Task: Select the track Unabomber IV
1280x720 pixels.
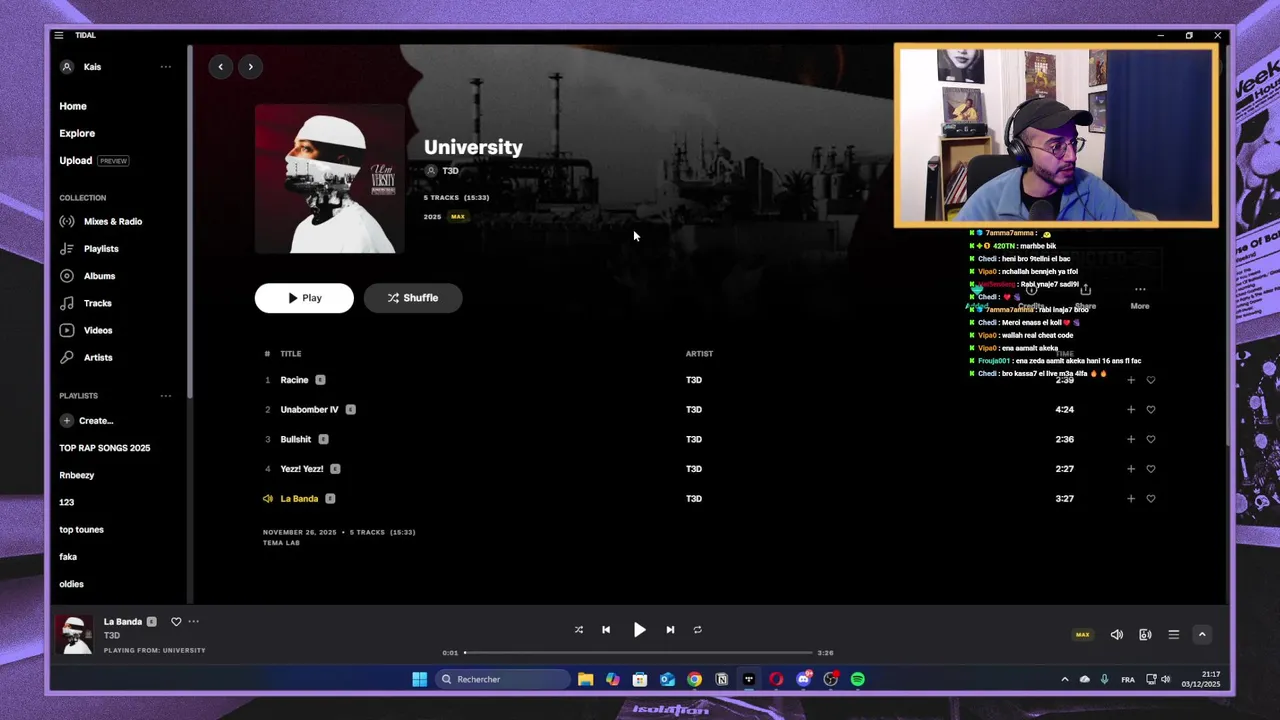Action: tap(309, 410)
